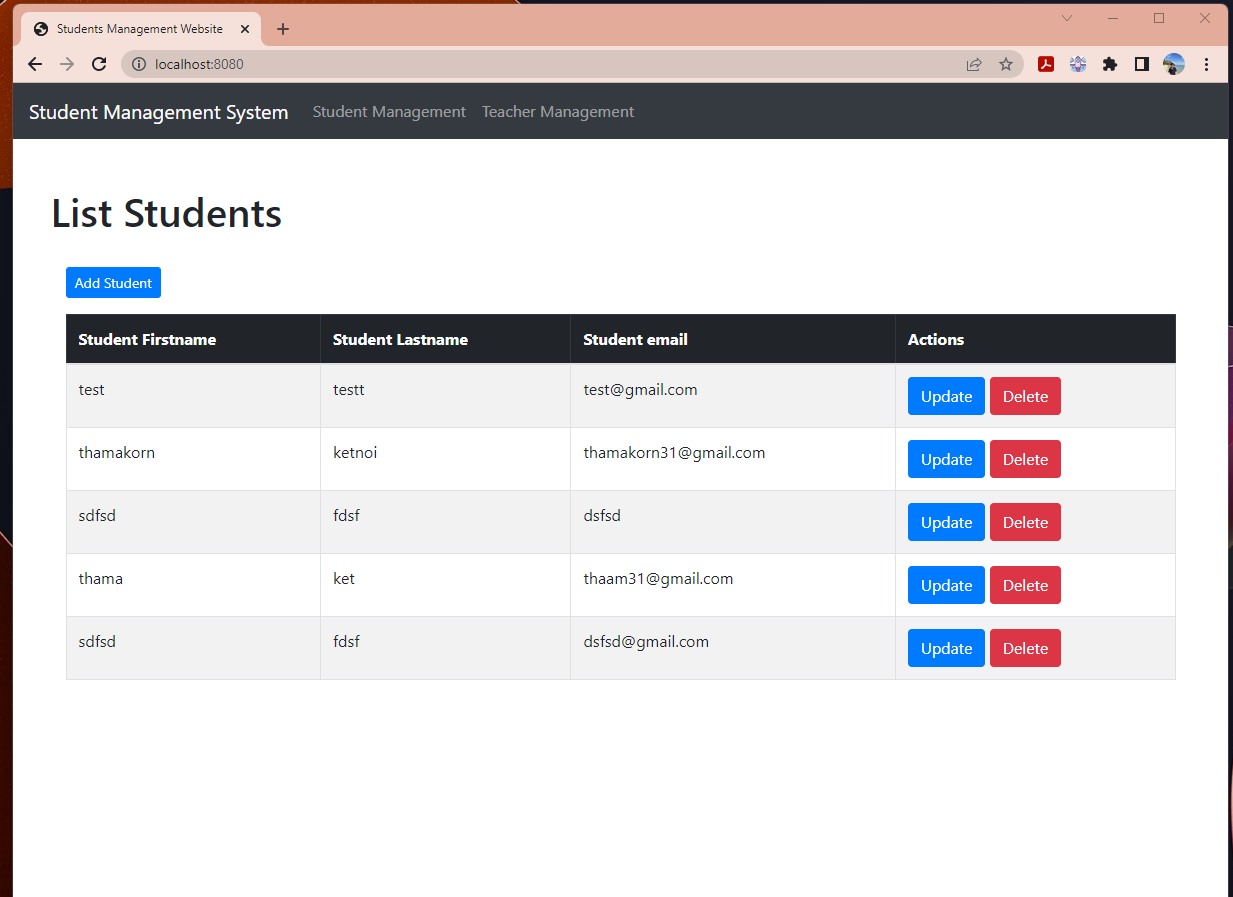Reload the page with refresh icon
The width and height of the screenshot is (1233, 897).
[x=99, y=64]
